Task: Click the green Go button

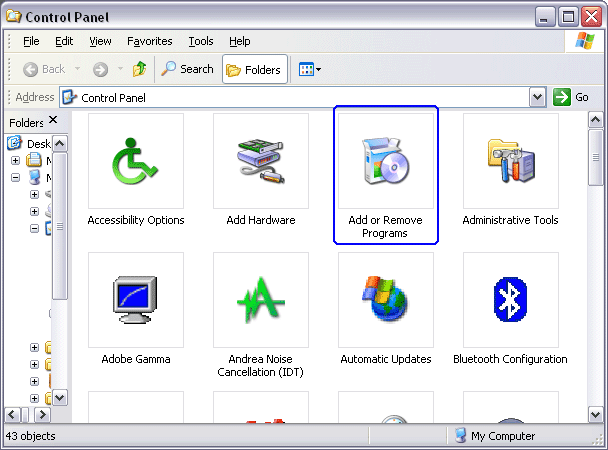Action: tap(572, 97)
